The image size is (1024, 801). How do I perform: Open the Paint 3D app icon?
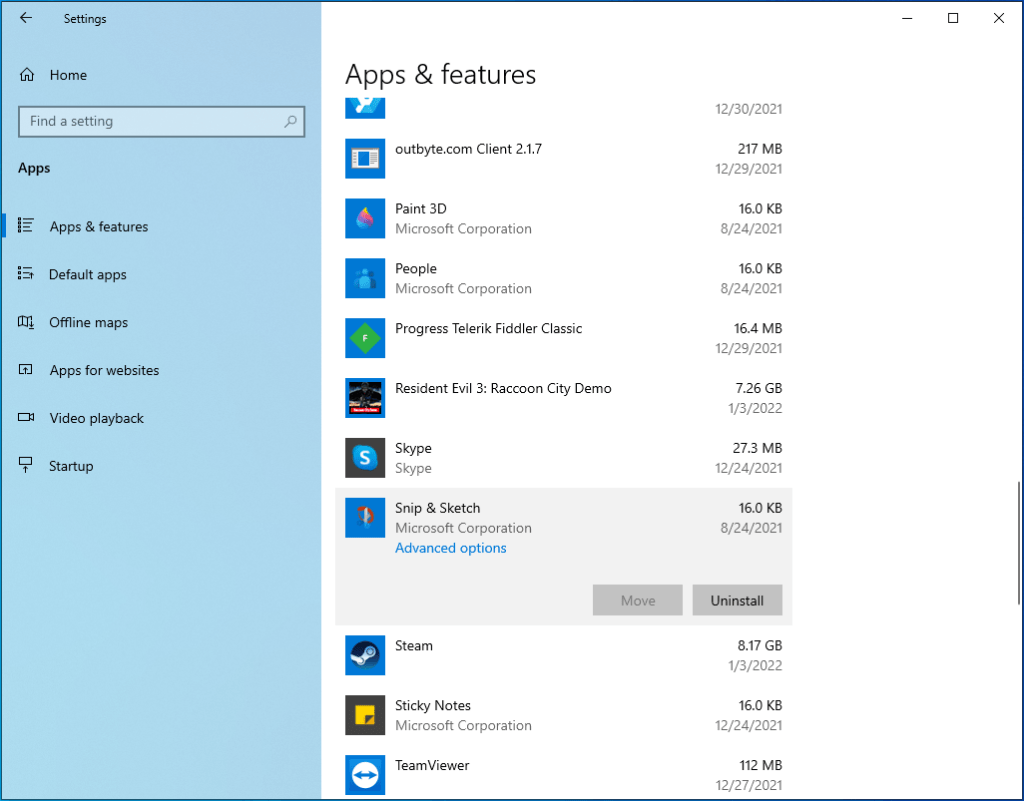[365, 218]
